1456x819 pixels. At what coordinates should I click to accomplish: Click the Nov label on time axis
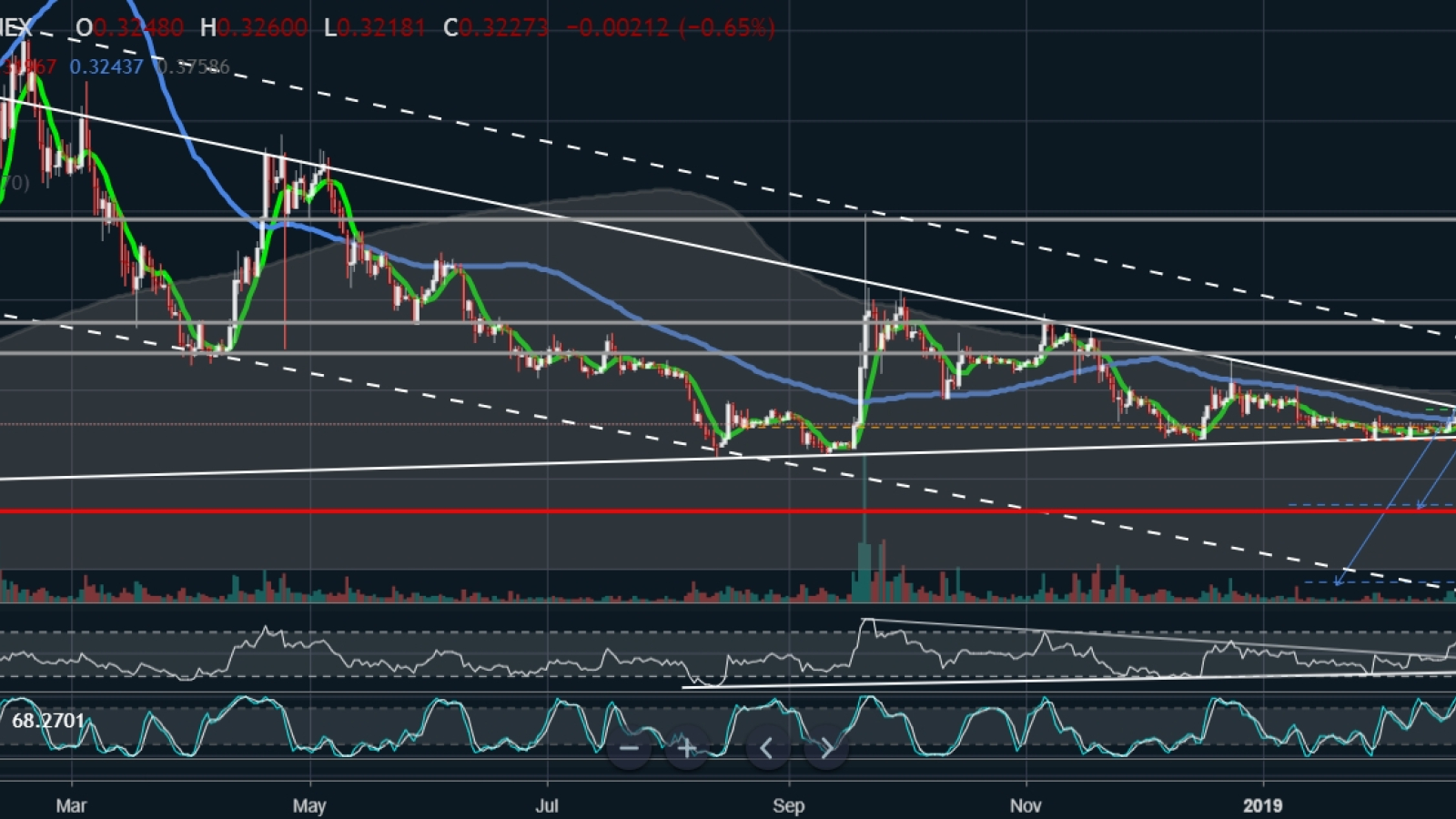click(1026, 805)
